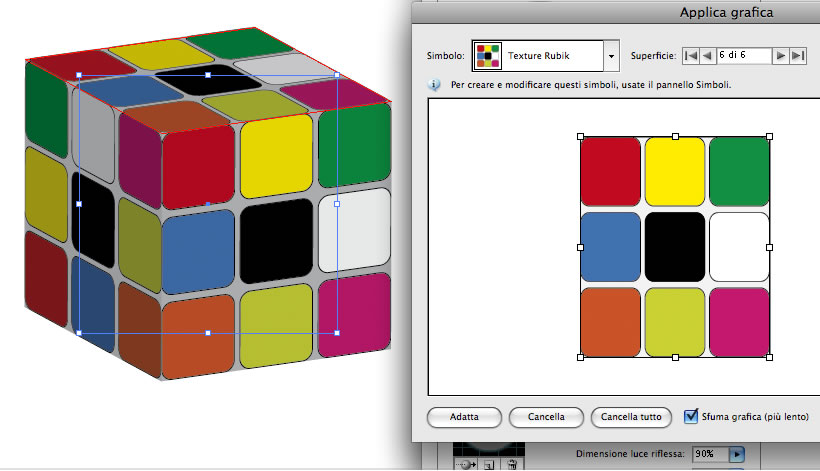Click the bottom-right handle of the preview symbol
The image size is (820, 471).
tap(769, 358)
